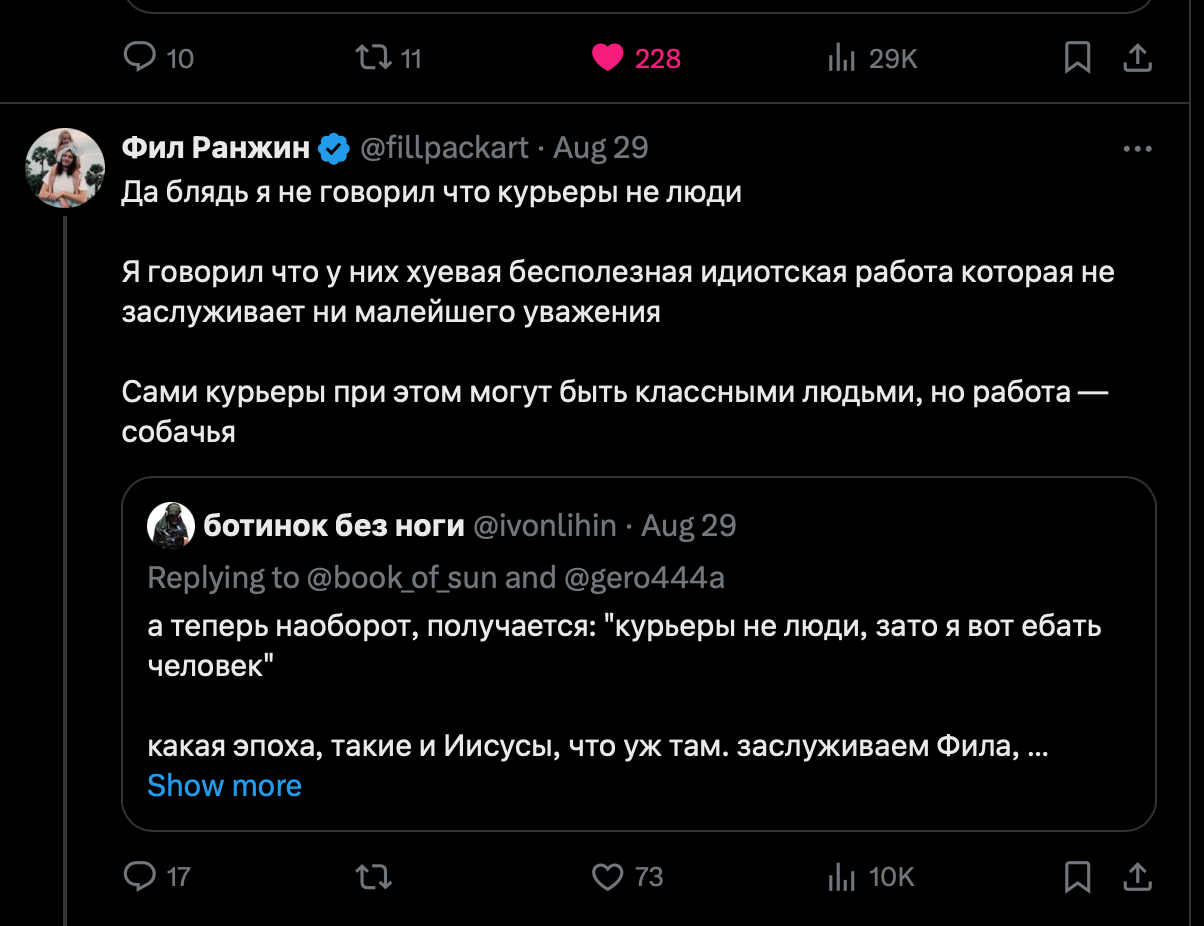Expand quoted tweet with Show more
This screenshot has height=926, width=1204.
(x=224, y=786)
